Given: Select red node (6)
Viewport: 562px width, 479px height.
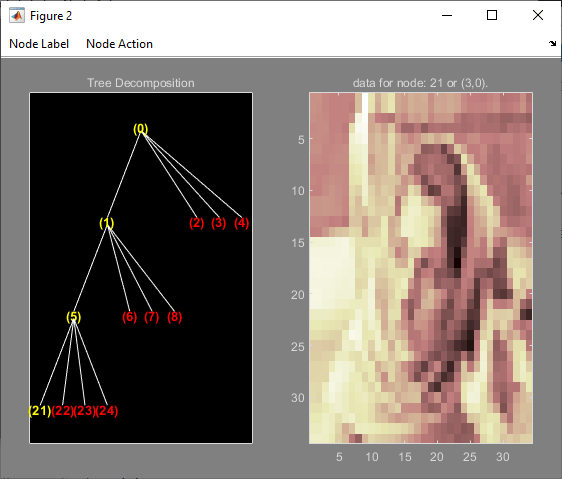Looking at the screenshot, I should click(x=129, y=317).
